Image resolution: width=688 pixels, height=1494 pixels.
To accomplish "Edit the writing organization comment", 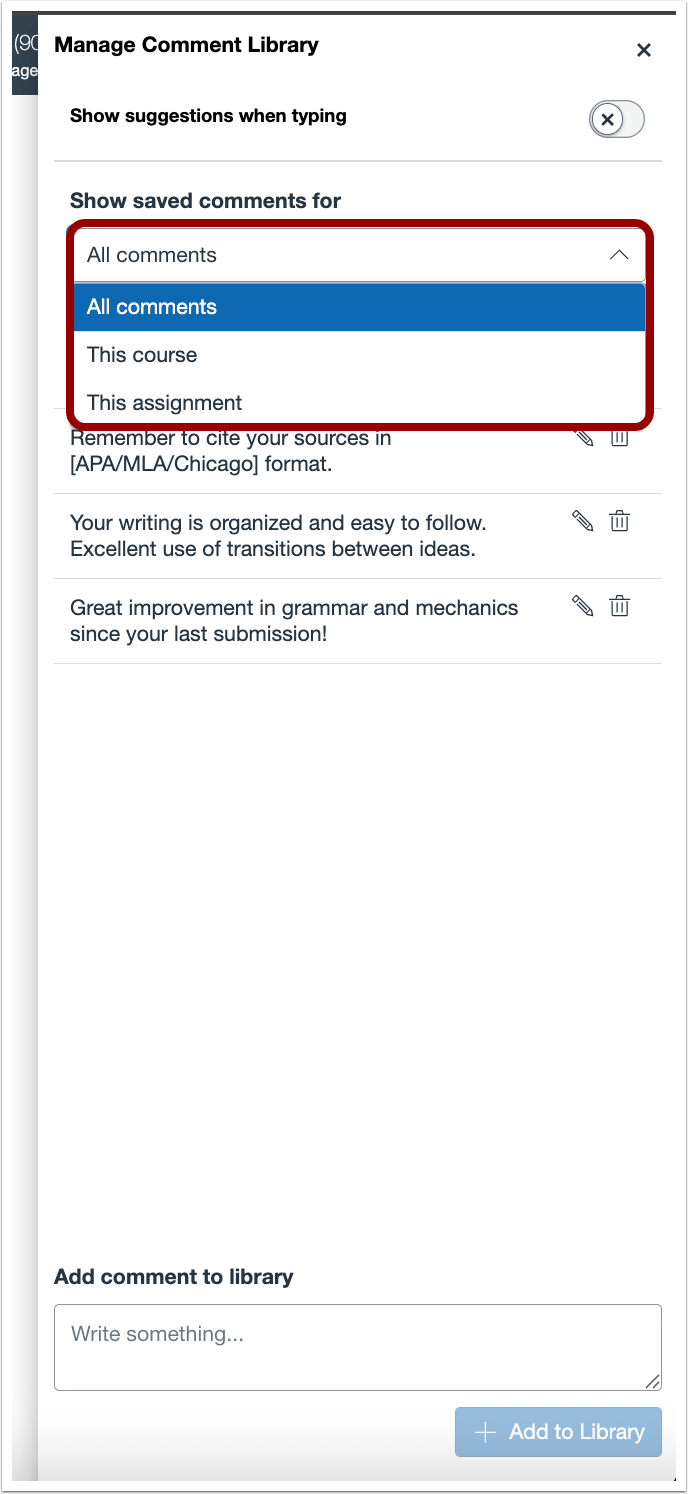I will point(582,520).
